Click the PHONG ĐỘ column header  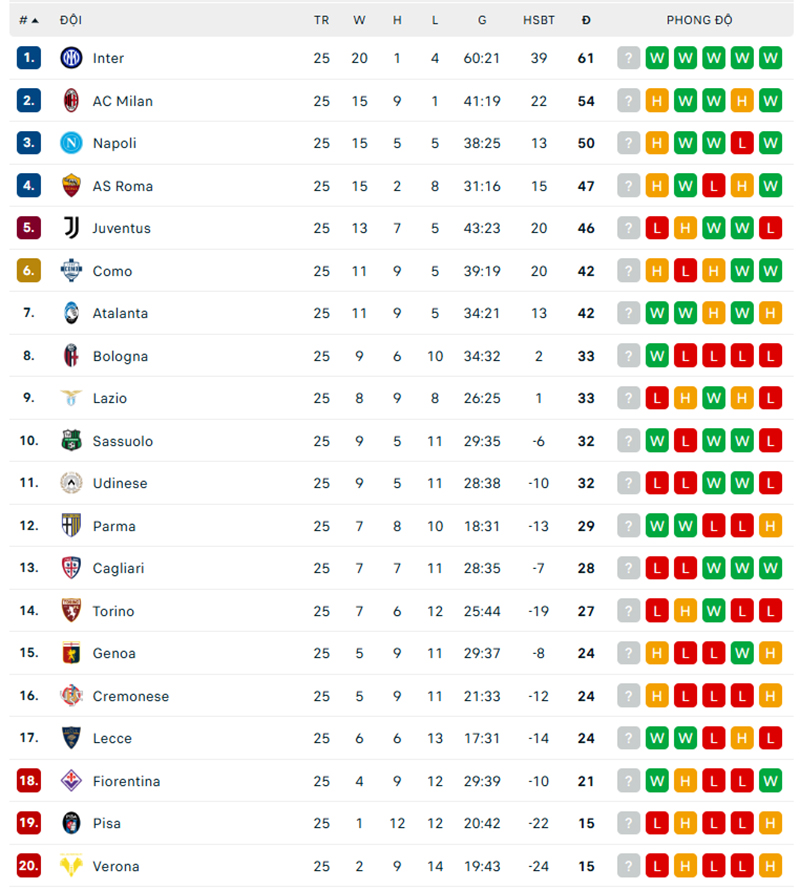pos(700,19)
